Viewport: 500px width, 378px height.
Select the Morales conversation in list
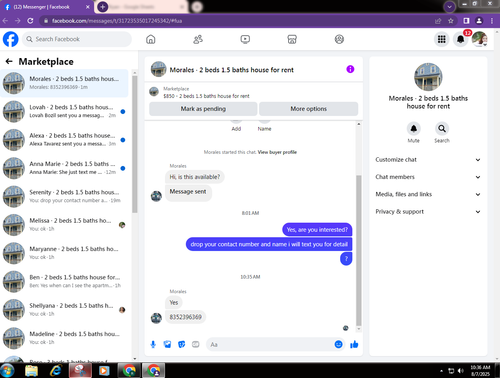click(x=64, y=83)
